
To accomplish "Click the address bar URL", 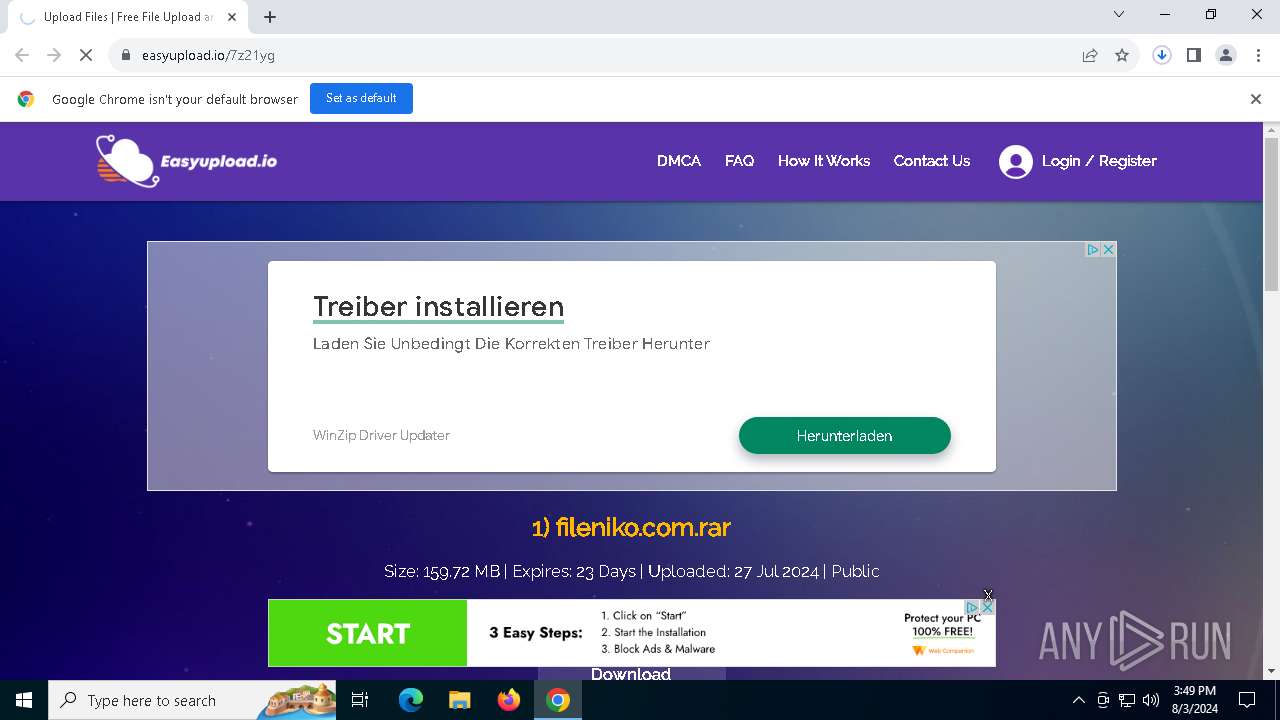I will (208, 55).
